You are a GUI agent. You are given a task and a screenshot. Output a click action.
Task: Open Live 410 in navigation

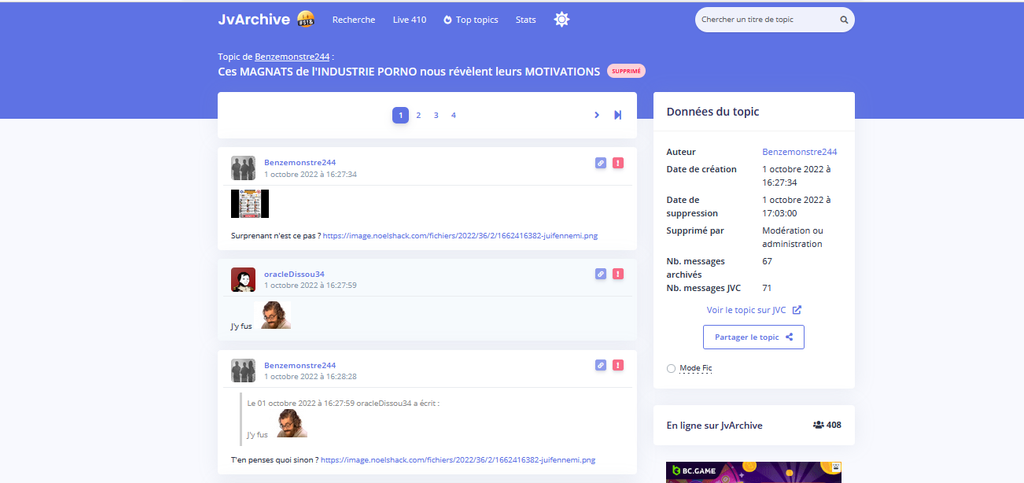409,19
